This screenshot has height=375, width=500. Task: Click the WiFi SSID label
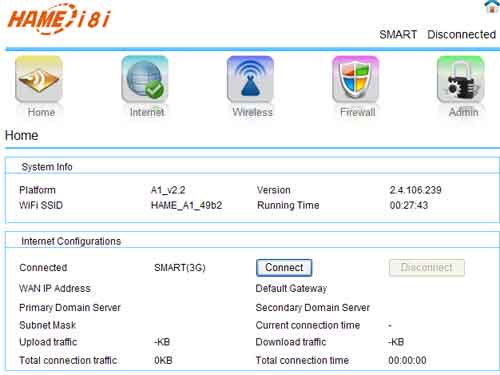41,205
